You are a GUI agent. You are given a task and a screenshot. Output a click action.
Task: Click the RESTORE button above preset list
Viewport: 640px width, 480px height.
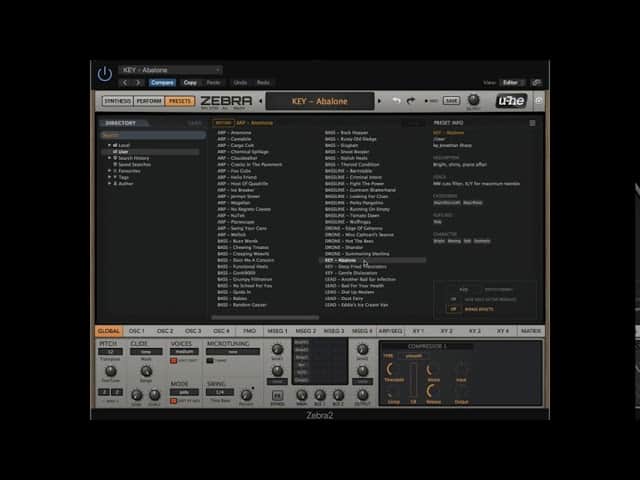223,123
